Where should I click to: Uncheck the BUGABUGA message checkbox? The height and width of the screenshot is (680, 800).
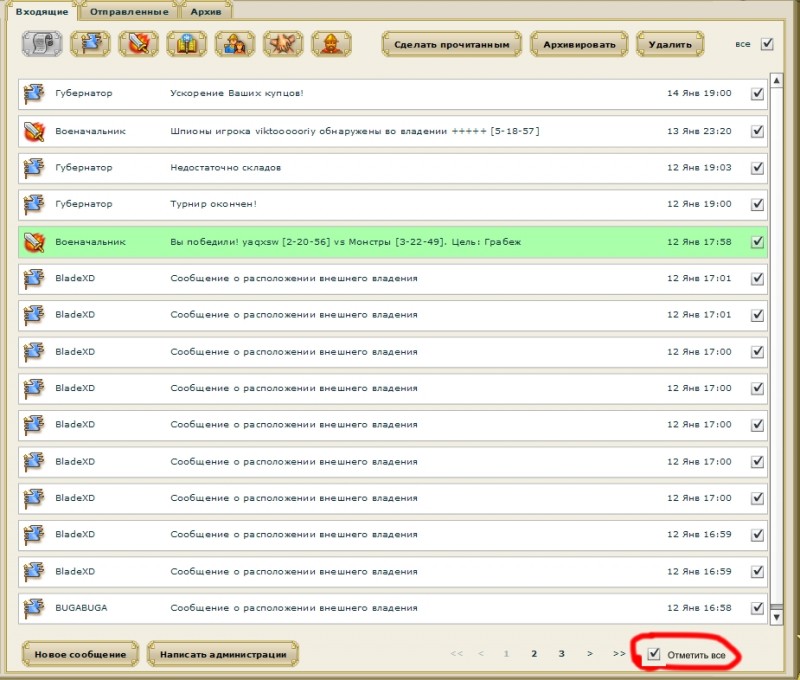point(758,608)
